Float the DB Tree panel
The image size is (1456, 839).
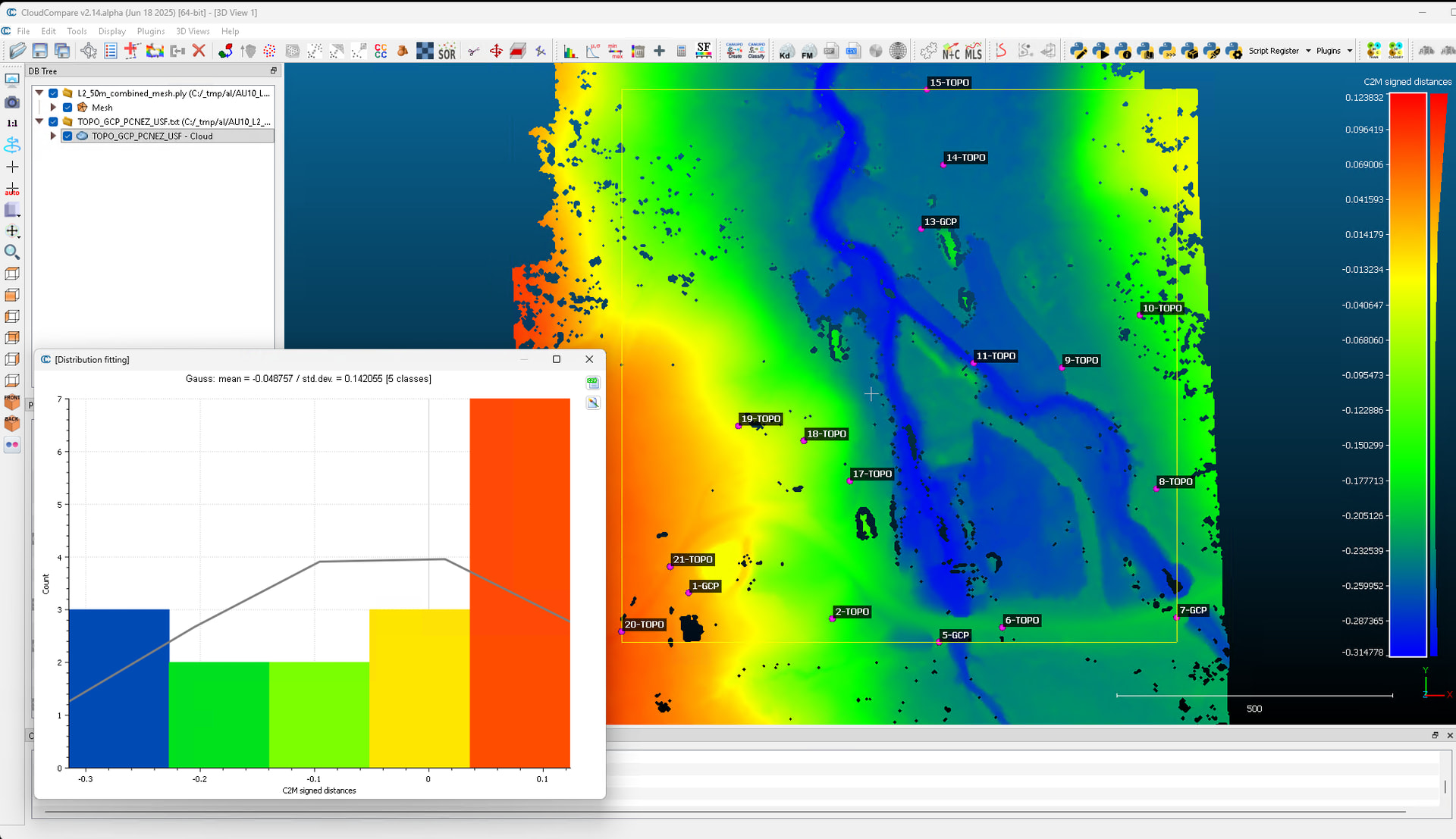(x=274, y=70)
